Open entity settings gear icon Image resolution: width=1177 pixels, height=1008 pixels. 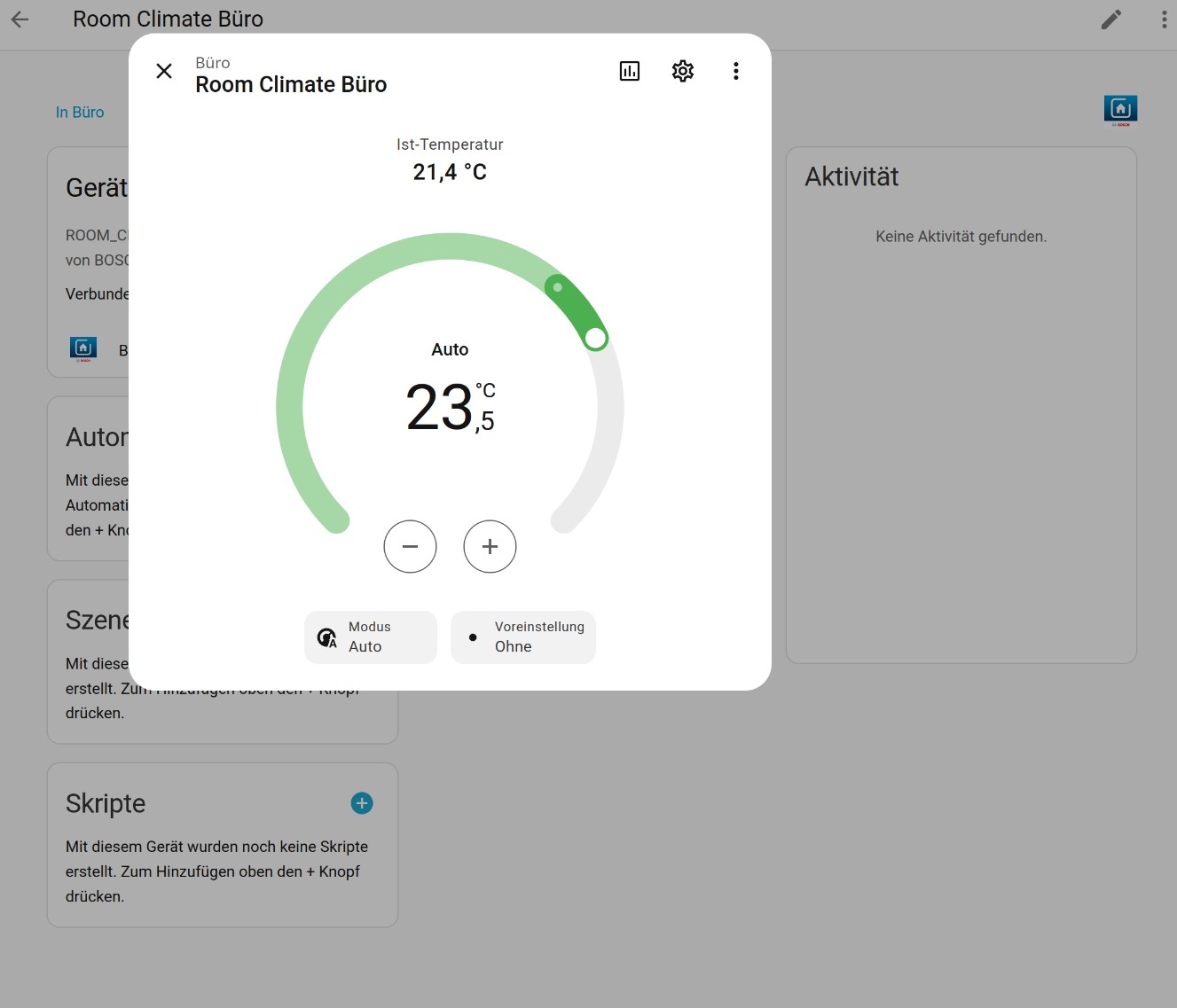coord(683,71)
